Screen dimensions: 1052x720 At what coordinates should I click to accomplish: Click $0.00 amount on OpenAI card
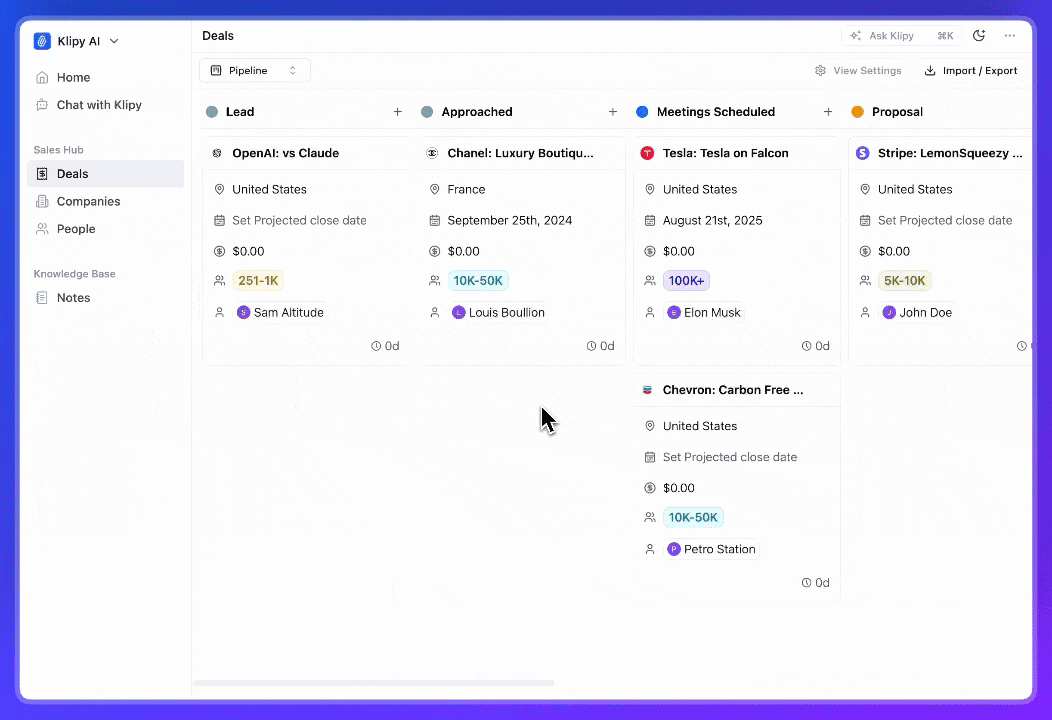[x=248, y=252]
